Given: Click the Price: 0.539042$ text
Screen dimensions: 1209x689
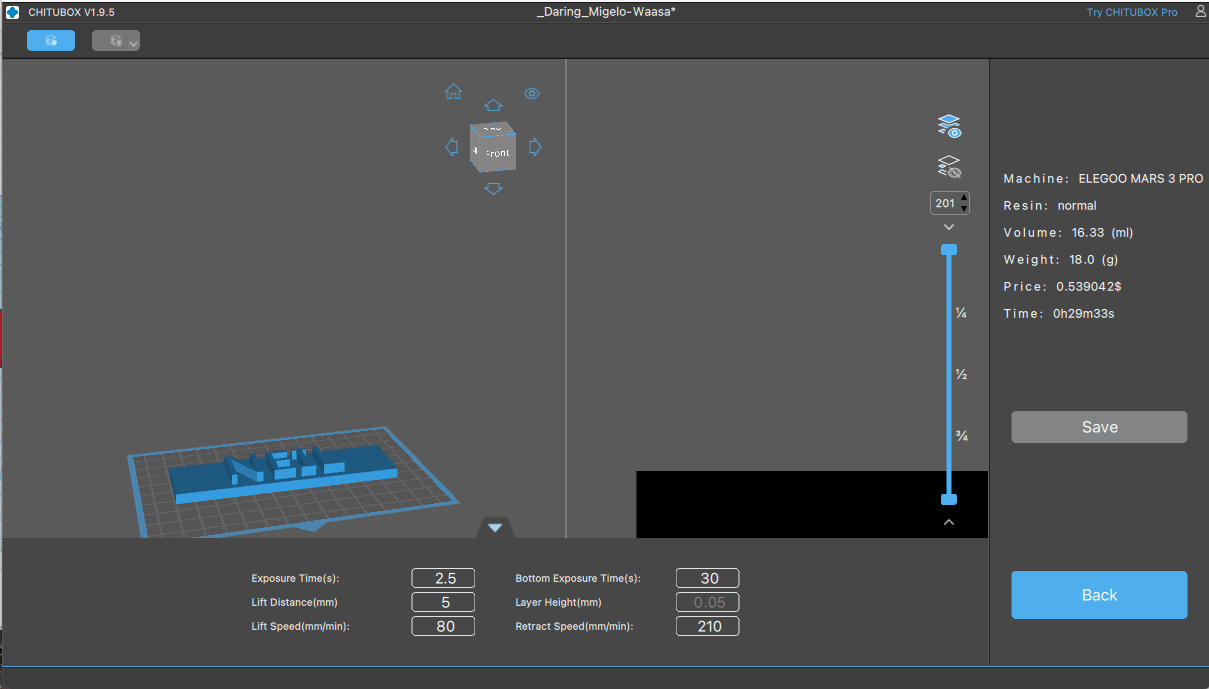Looking at the screenshot, I should (1062, 287).
